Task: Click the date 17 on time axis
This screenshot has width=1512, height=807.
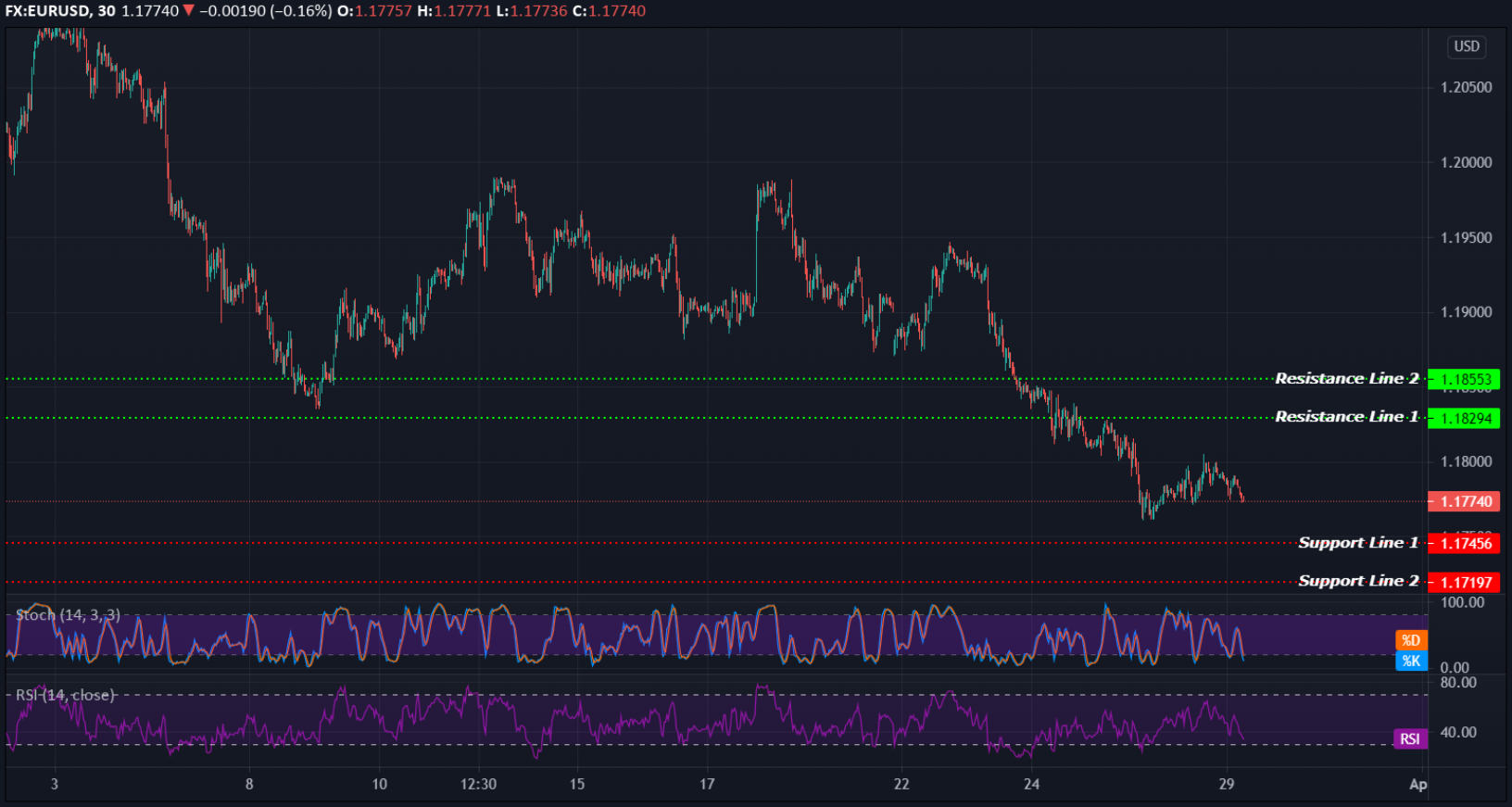Action: (x=707, y=784)
